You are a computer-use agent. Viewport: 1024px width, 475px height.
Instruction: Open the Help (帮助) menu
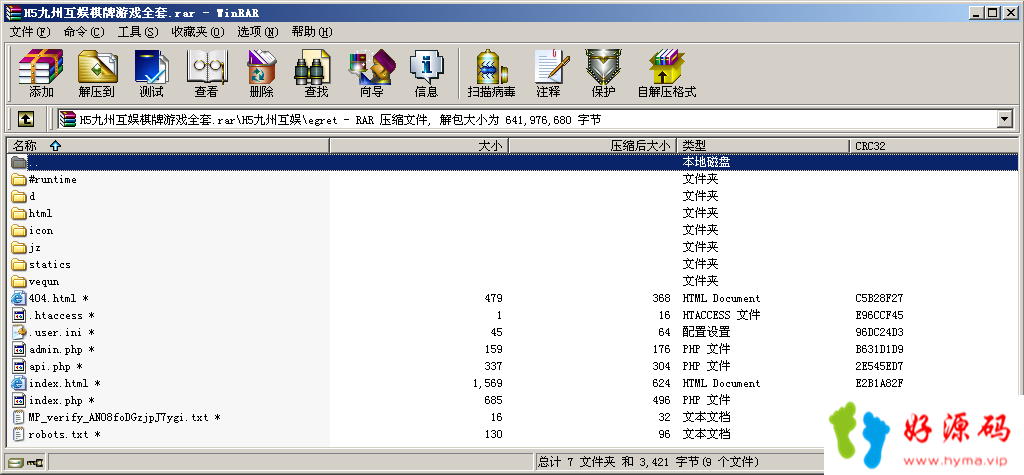[312, 31]
